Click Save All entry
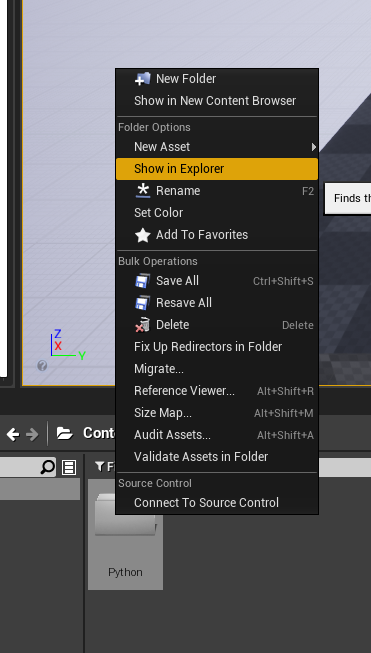This screenshot has height=653, width=371. coord(217,281)
